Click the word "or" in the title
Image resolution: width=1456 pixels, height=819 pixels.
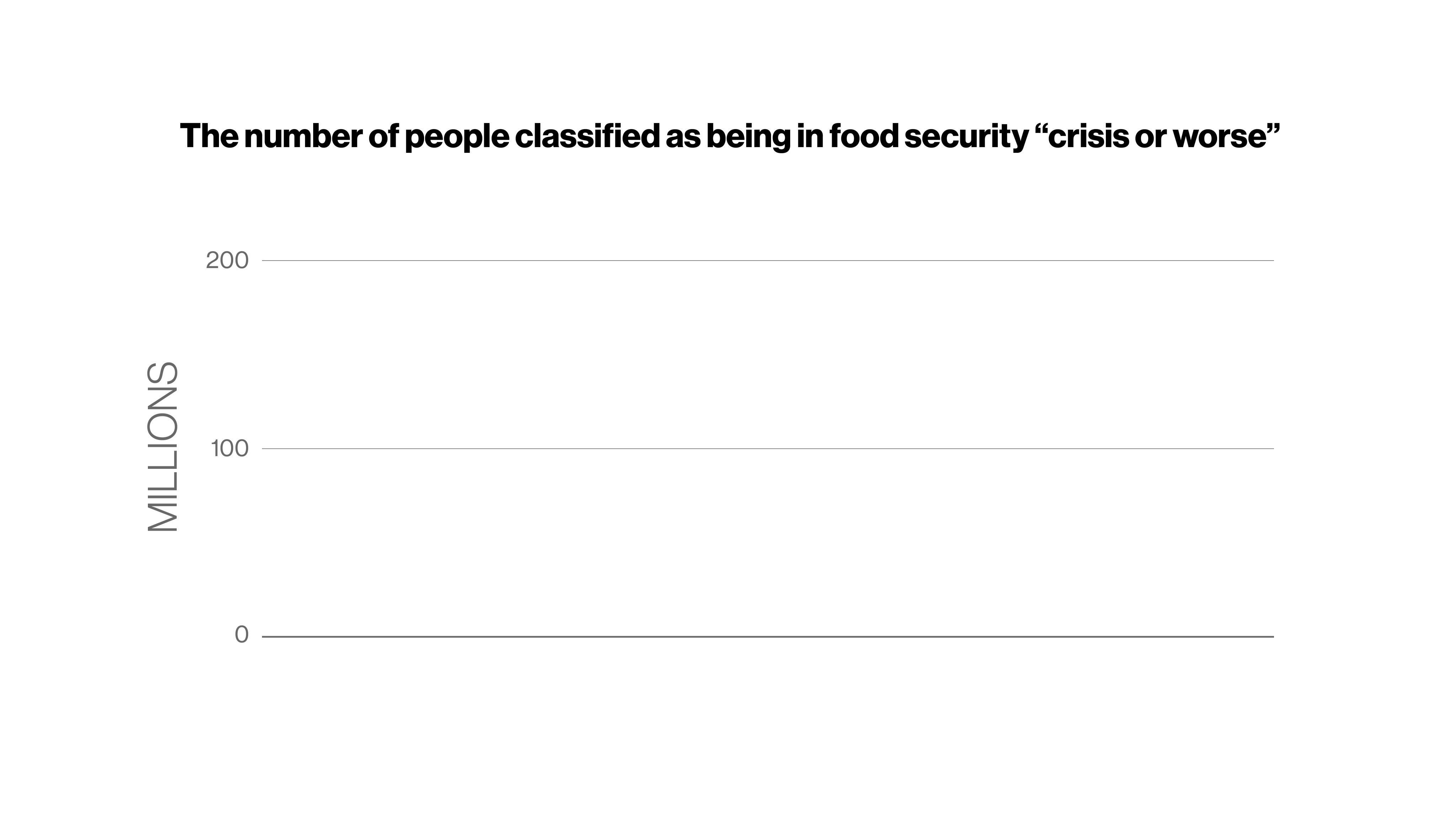1150,137
